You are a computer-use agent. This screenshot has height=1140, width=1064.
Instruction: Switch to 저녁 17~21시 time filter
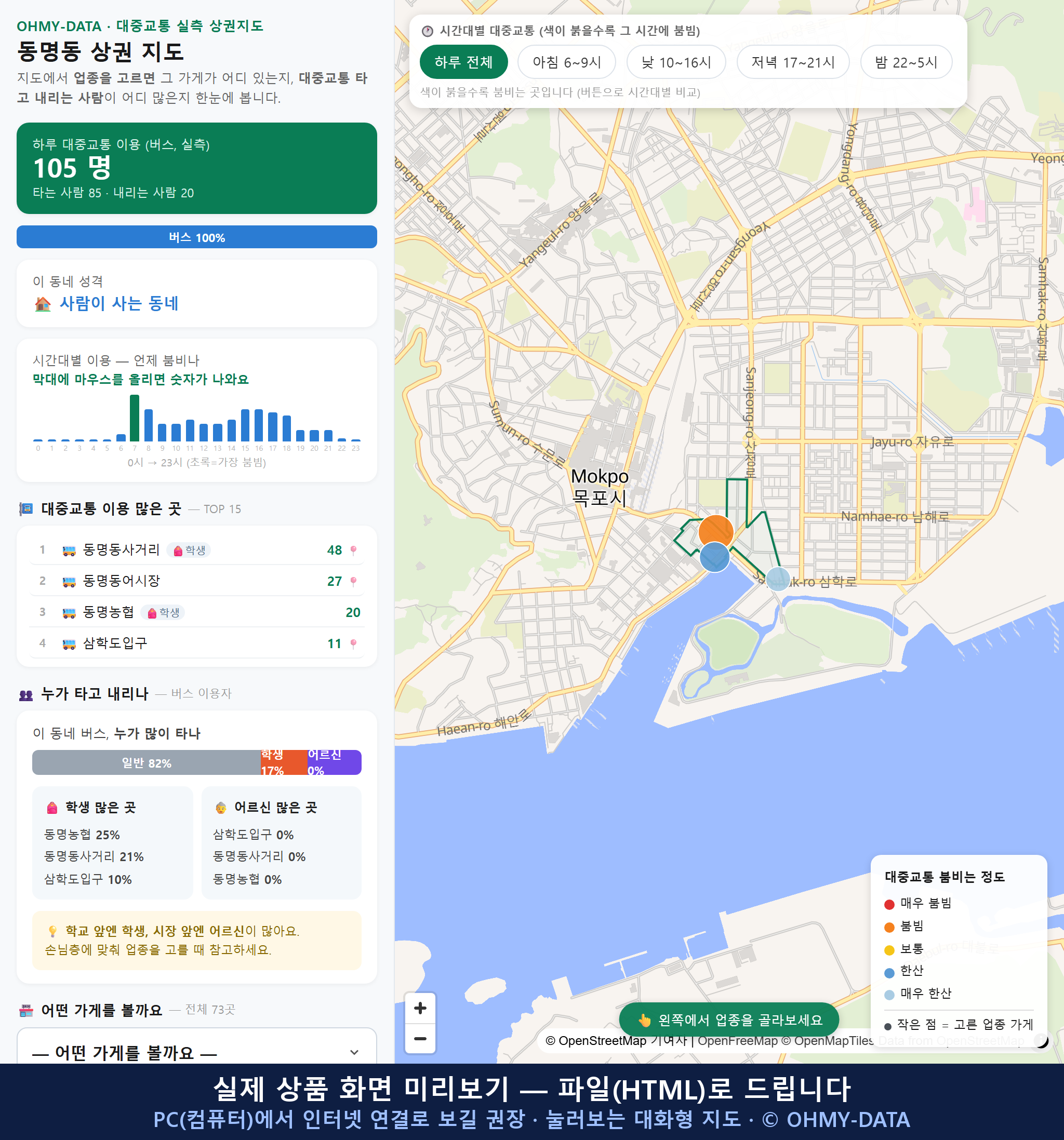793,62
